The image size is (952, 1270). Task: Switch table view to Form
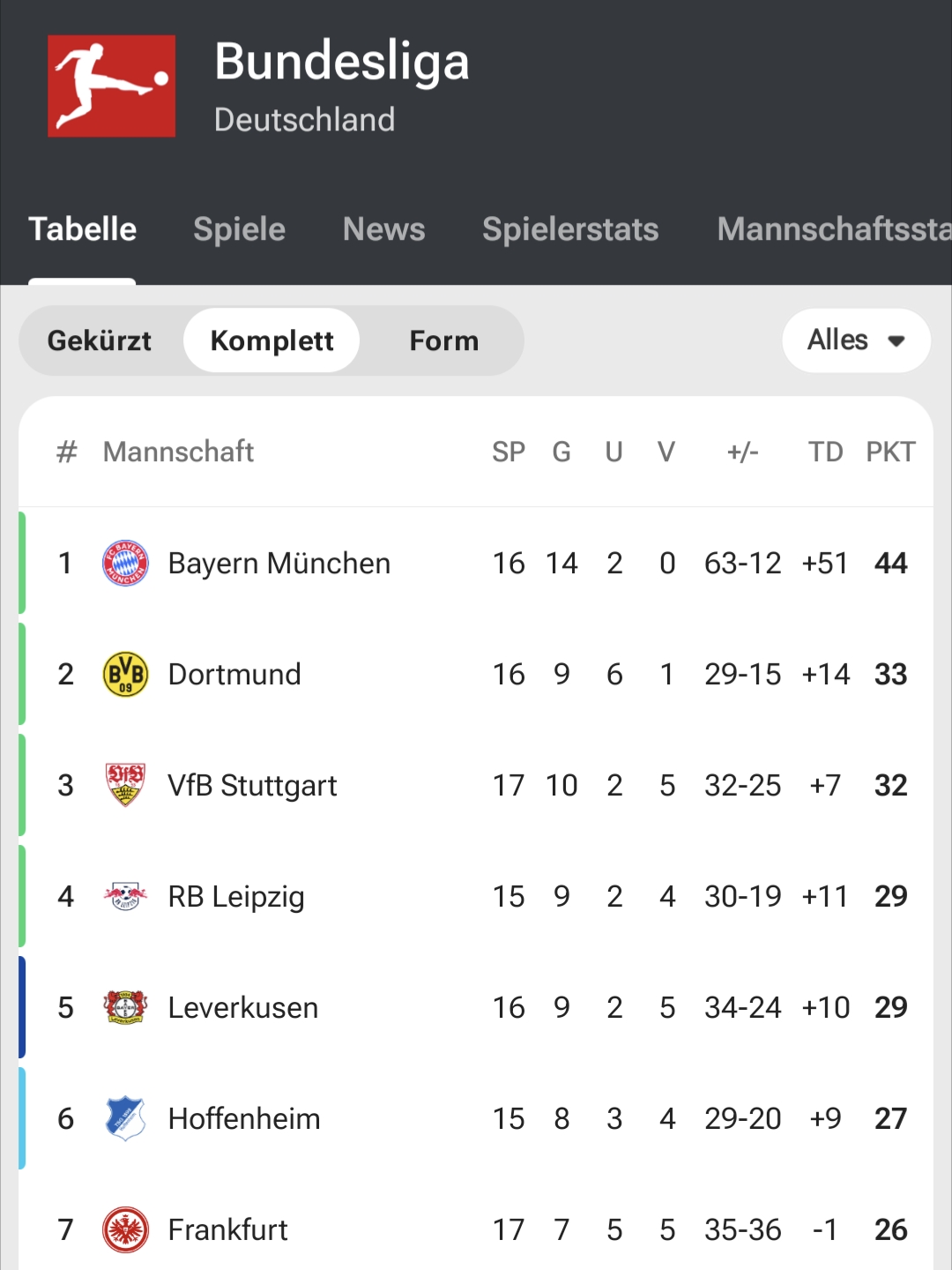coord(443,340)
